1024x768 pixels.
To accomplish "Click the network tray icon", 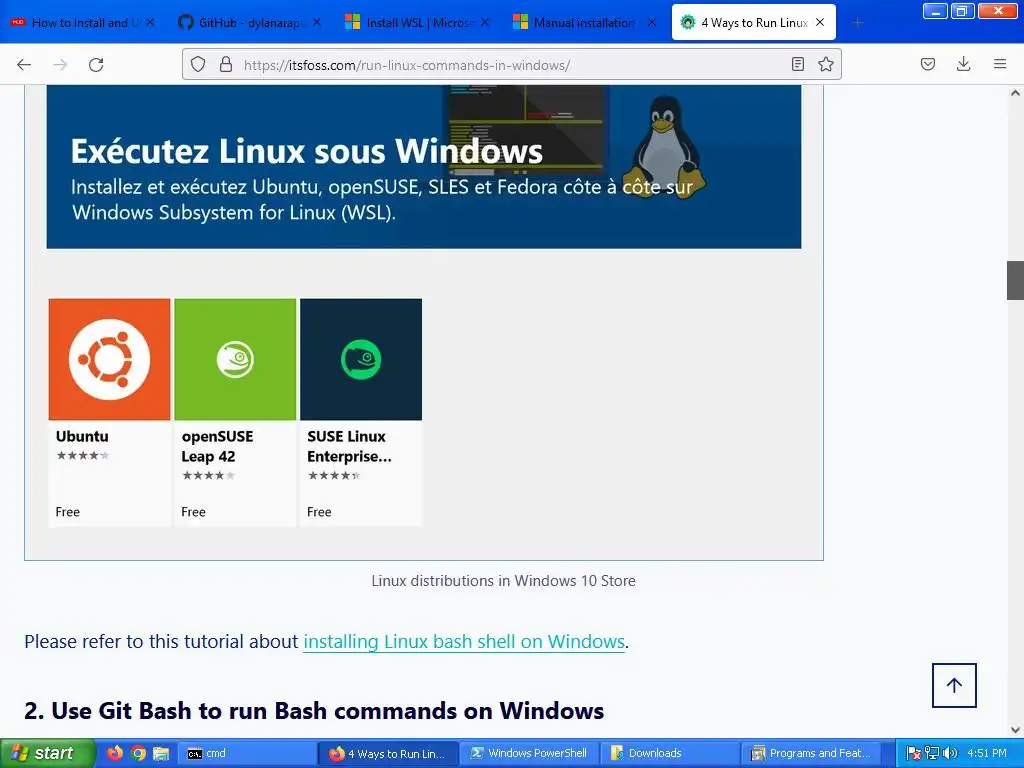I will pyautogui.click(x=932, y=753).
